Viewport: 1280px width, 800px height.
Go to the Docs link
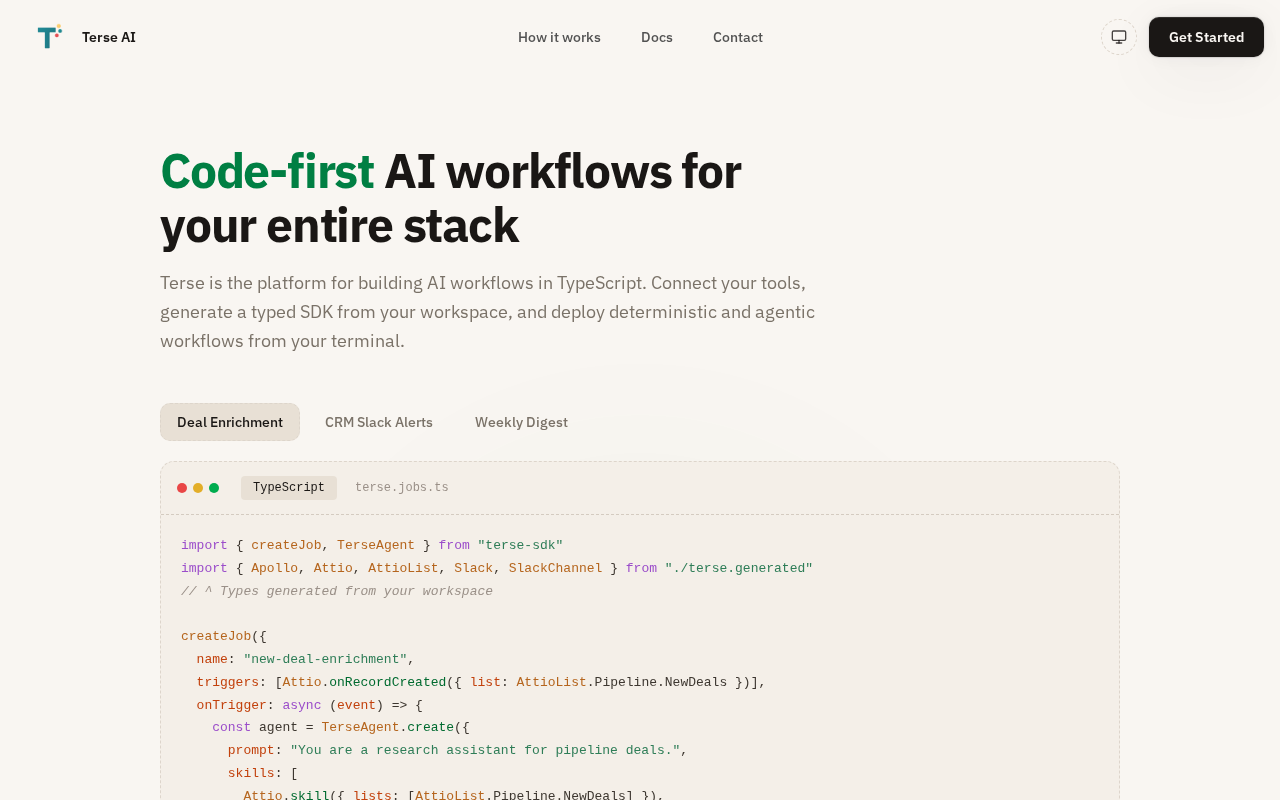point(657,37)
